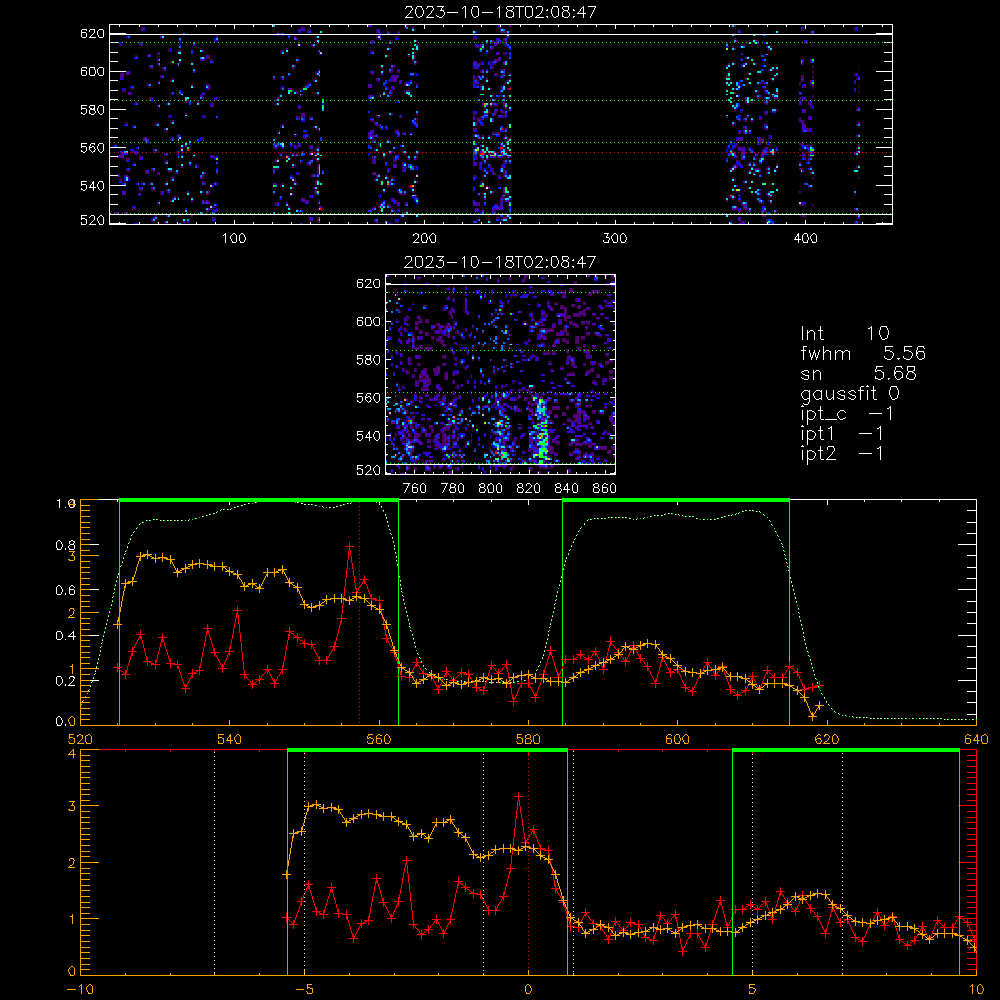Click x-axis label 300 on top plot
1000x1000 pixels.
click(615, 239)
